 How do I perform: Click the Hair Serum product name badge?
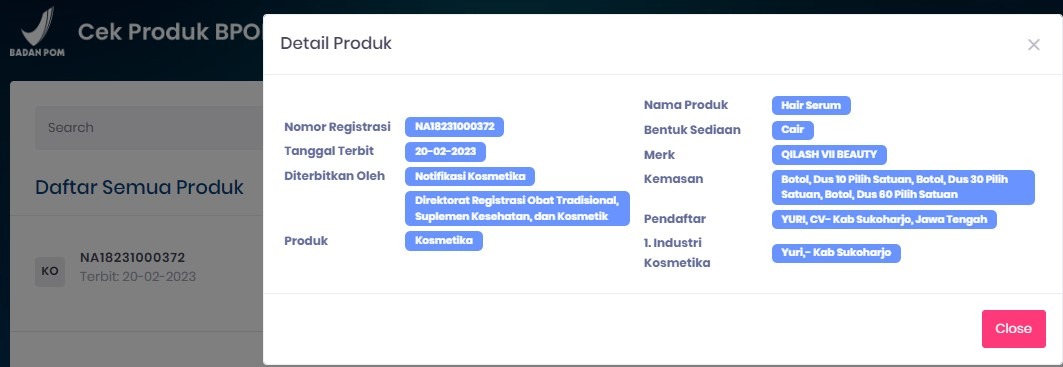point(811,106)
